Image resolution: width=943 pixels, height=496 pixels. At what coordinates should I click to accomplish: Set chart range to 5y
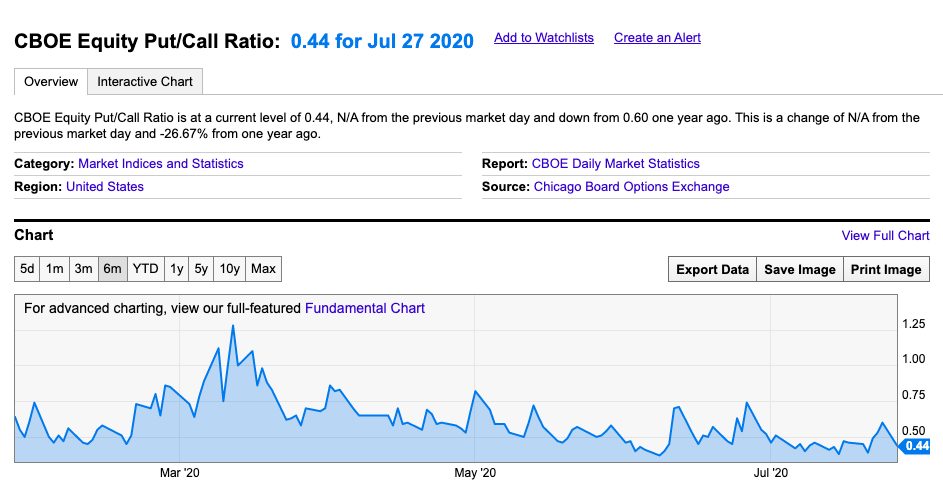(201, 269)
